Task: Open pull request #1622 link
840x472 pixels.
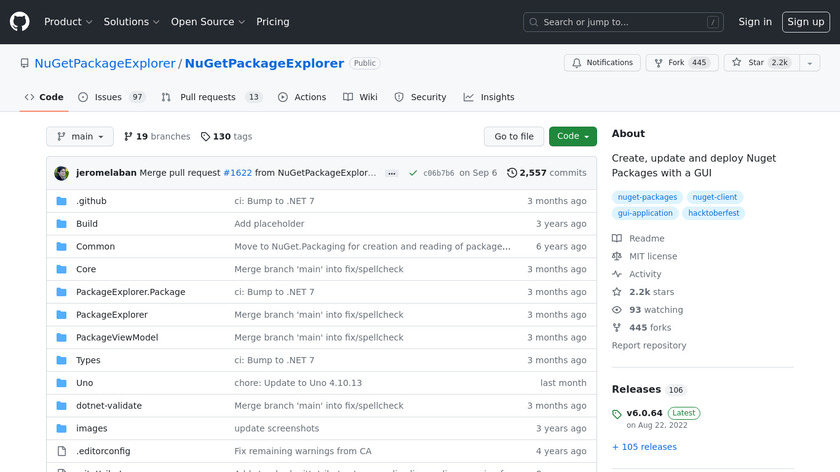Action: pos(237,173)
